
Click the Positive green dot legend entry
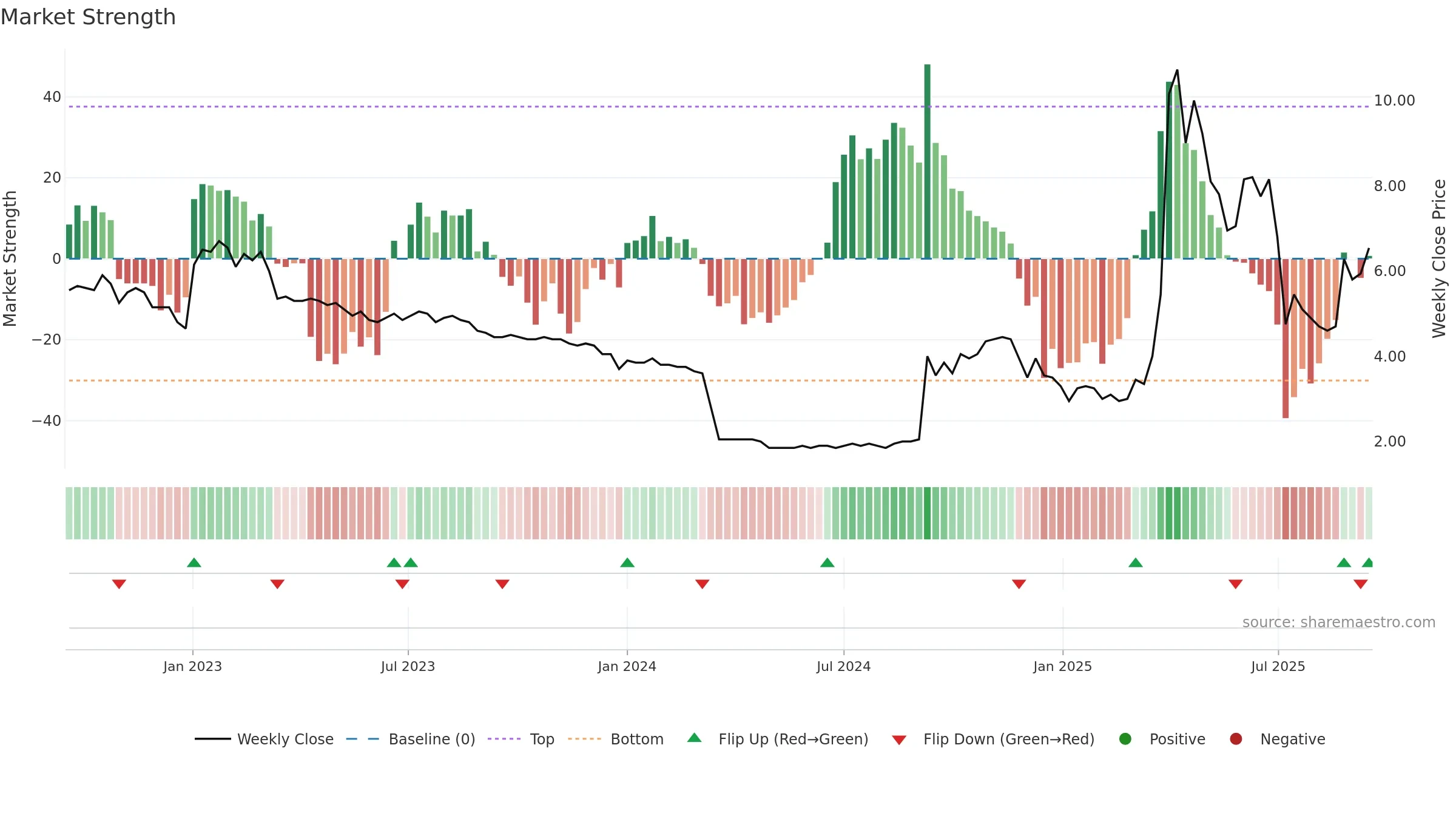coord(1162,739)
